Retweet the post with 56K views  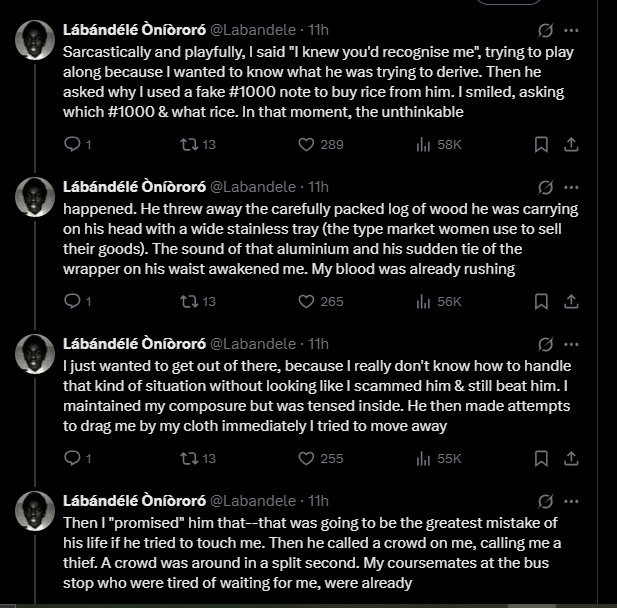[x=186, y=301]
